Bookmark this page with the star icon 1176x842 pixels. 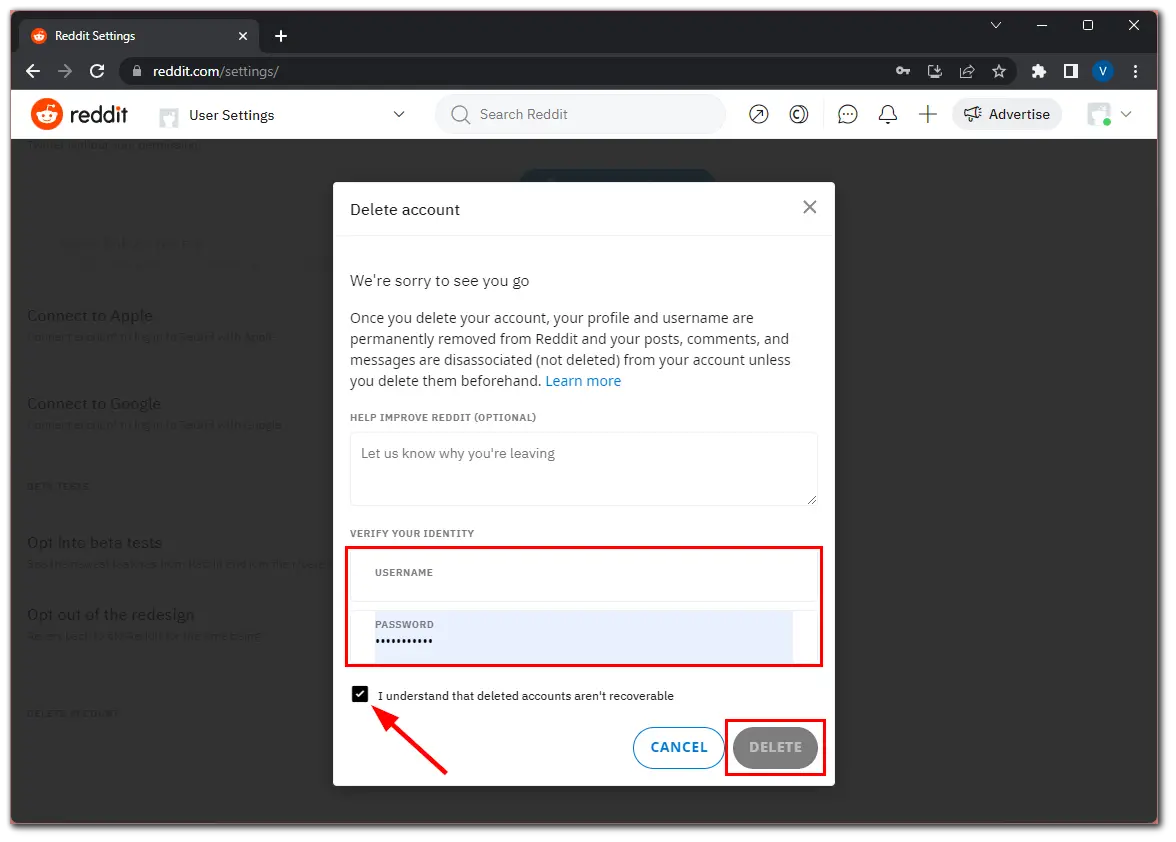click(x=998, y=71)
